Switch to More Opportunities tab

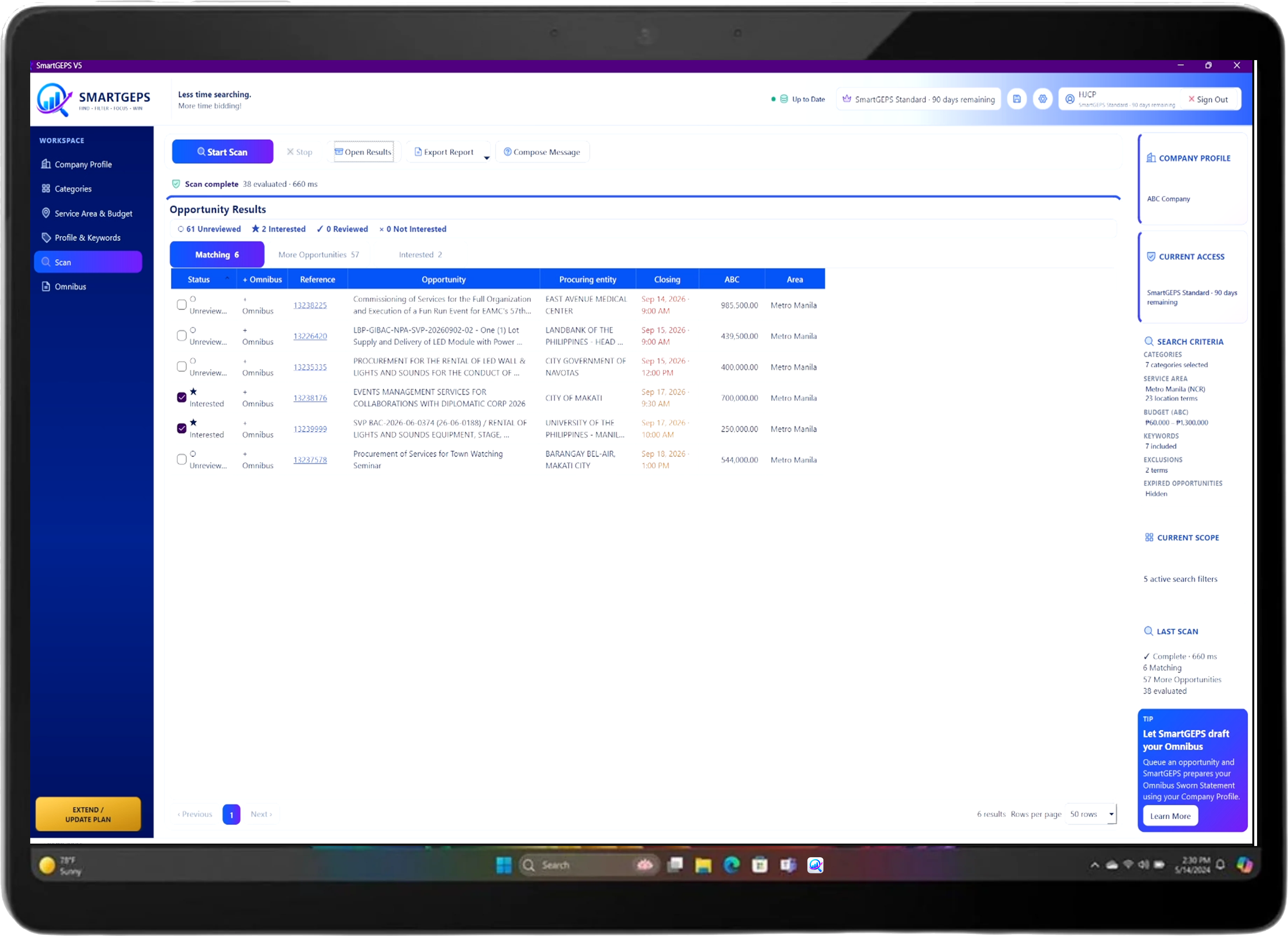click(x=319, y=255)
